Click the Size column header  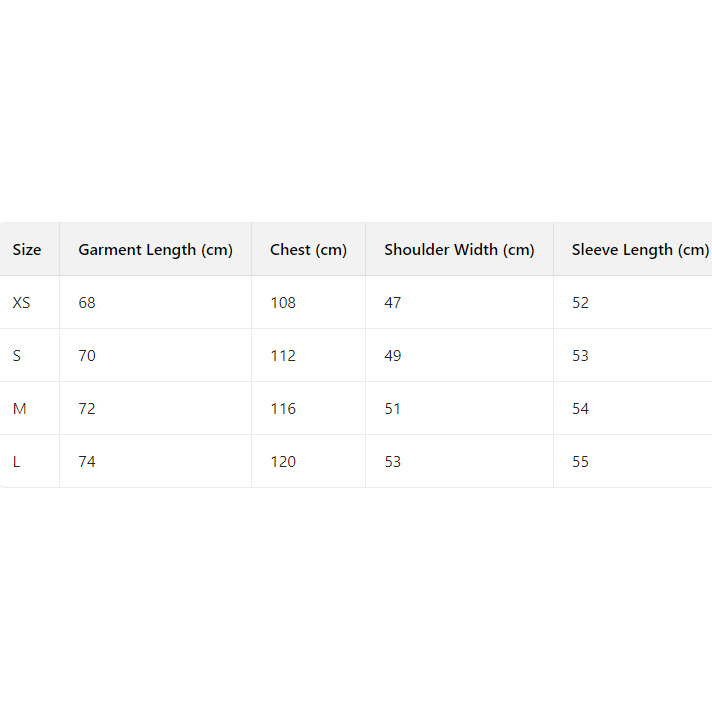point(27,250)
